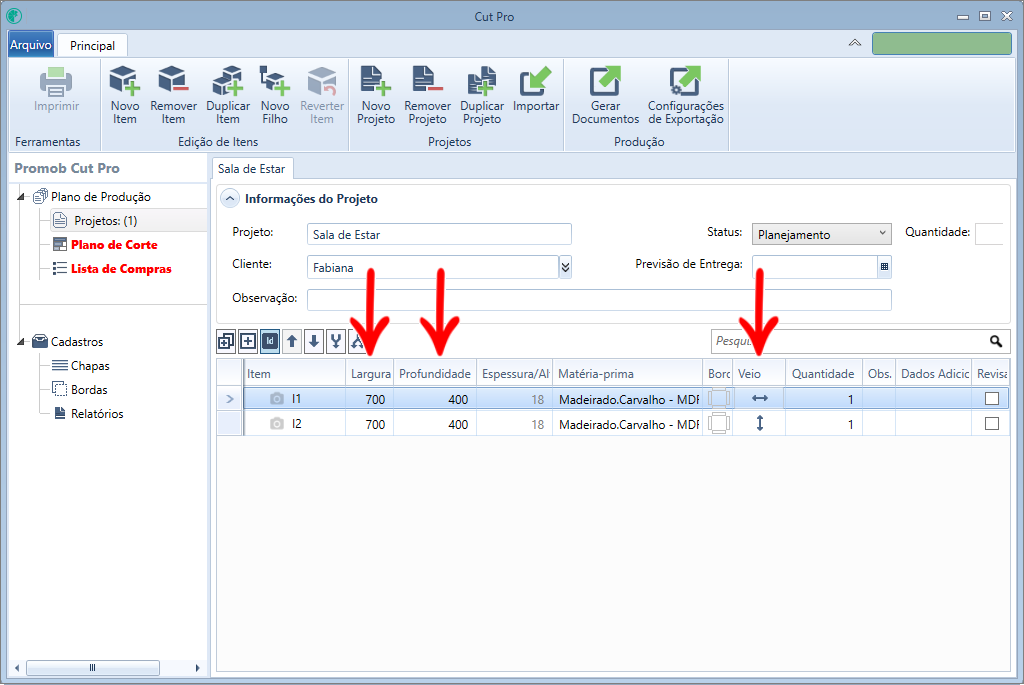Select the Sala de Estar project tab
Image resolution: width=1024 pixels, height=685 pixels.
(x=252, y=168)
